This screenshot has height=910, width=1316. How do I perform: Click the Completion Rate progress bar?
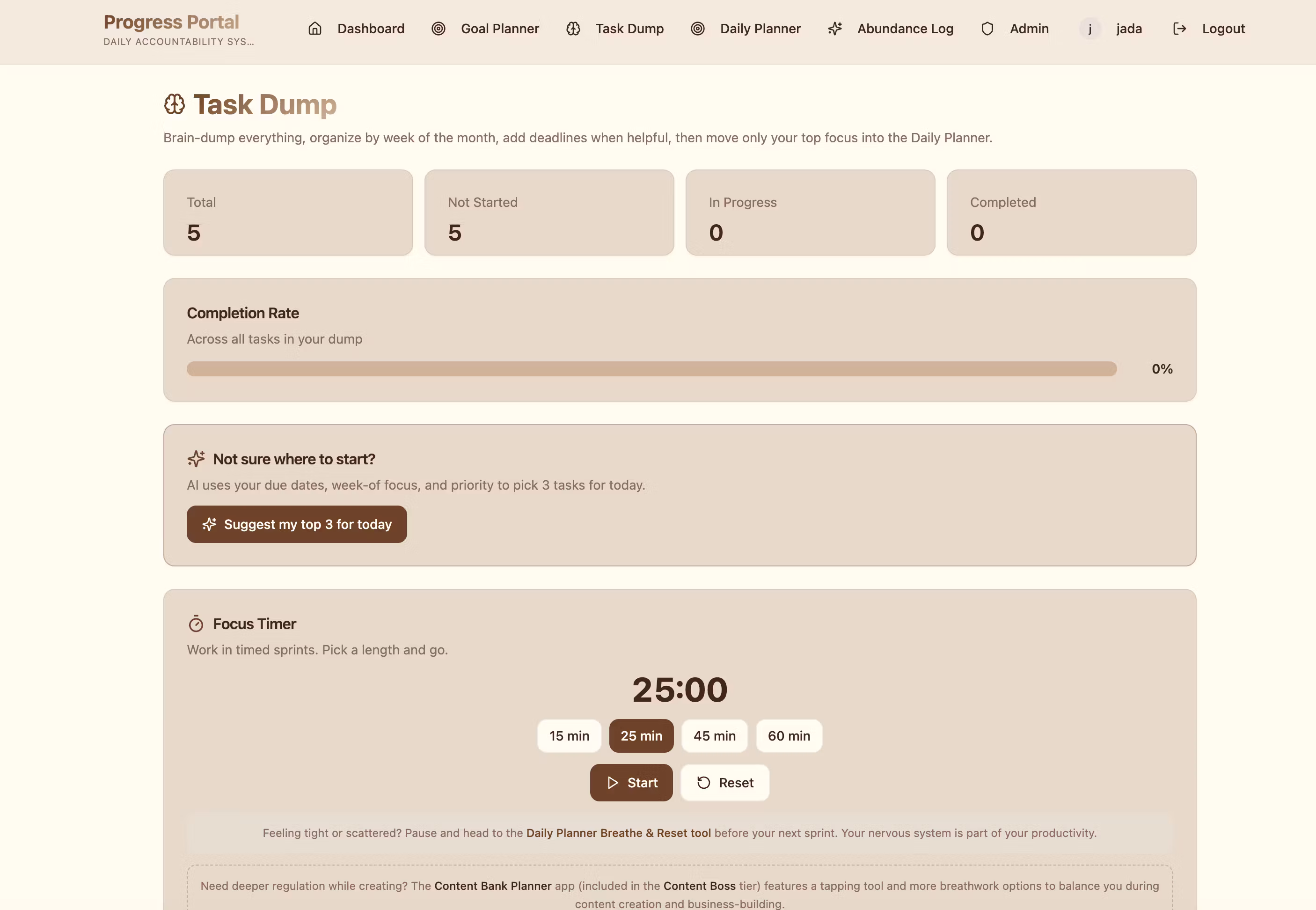(x=651, y=368)
